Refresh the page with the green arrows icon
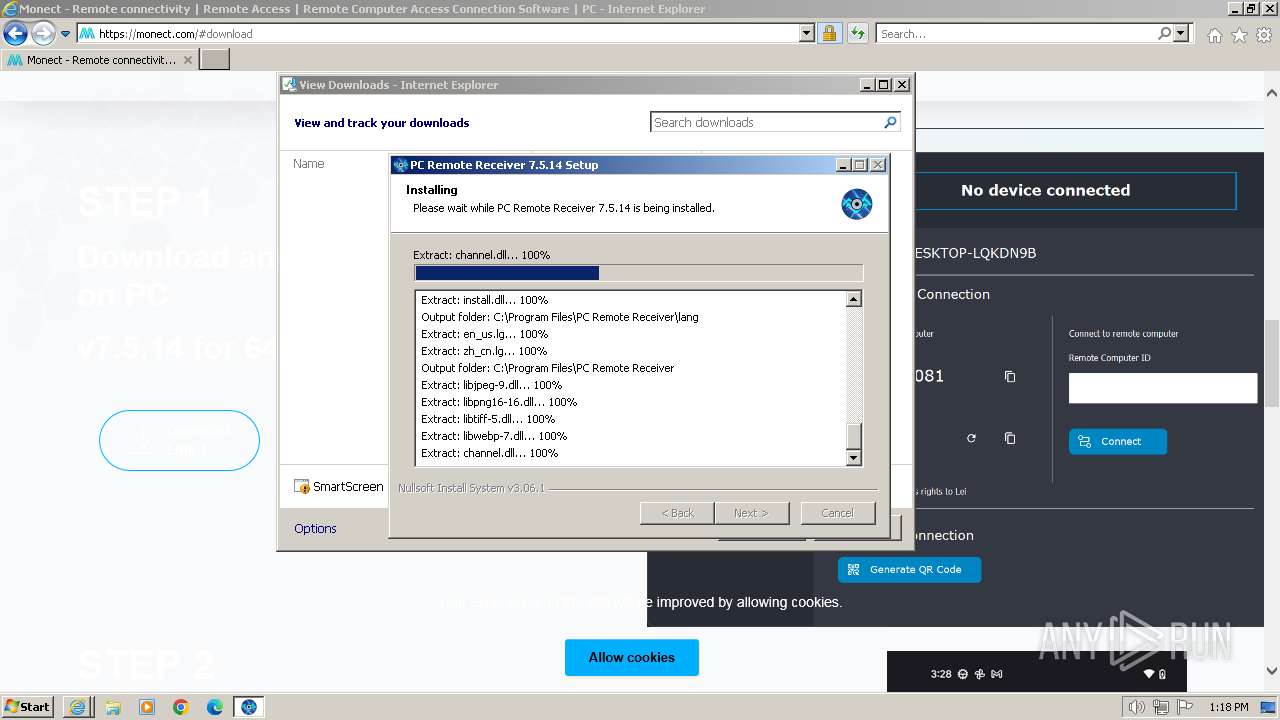This screenshot has height=720, width=1280. [x=857, y=33]
